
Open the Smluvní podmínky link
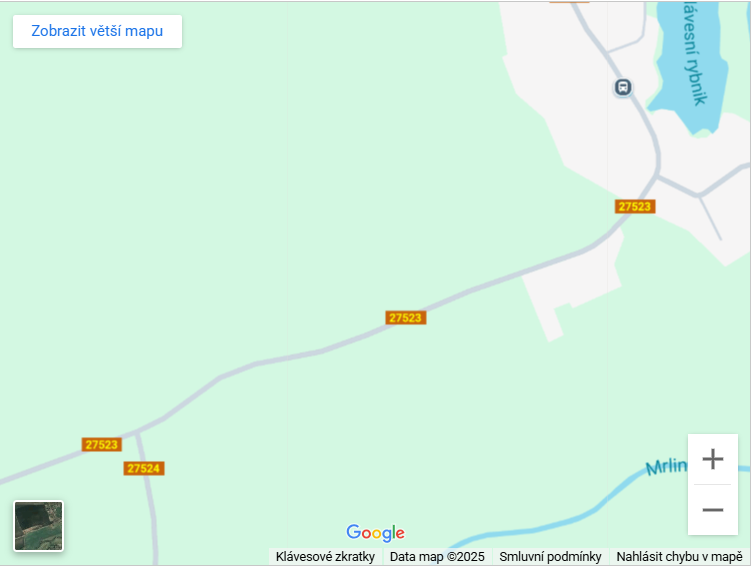point(550,556)
